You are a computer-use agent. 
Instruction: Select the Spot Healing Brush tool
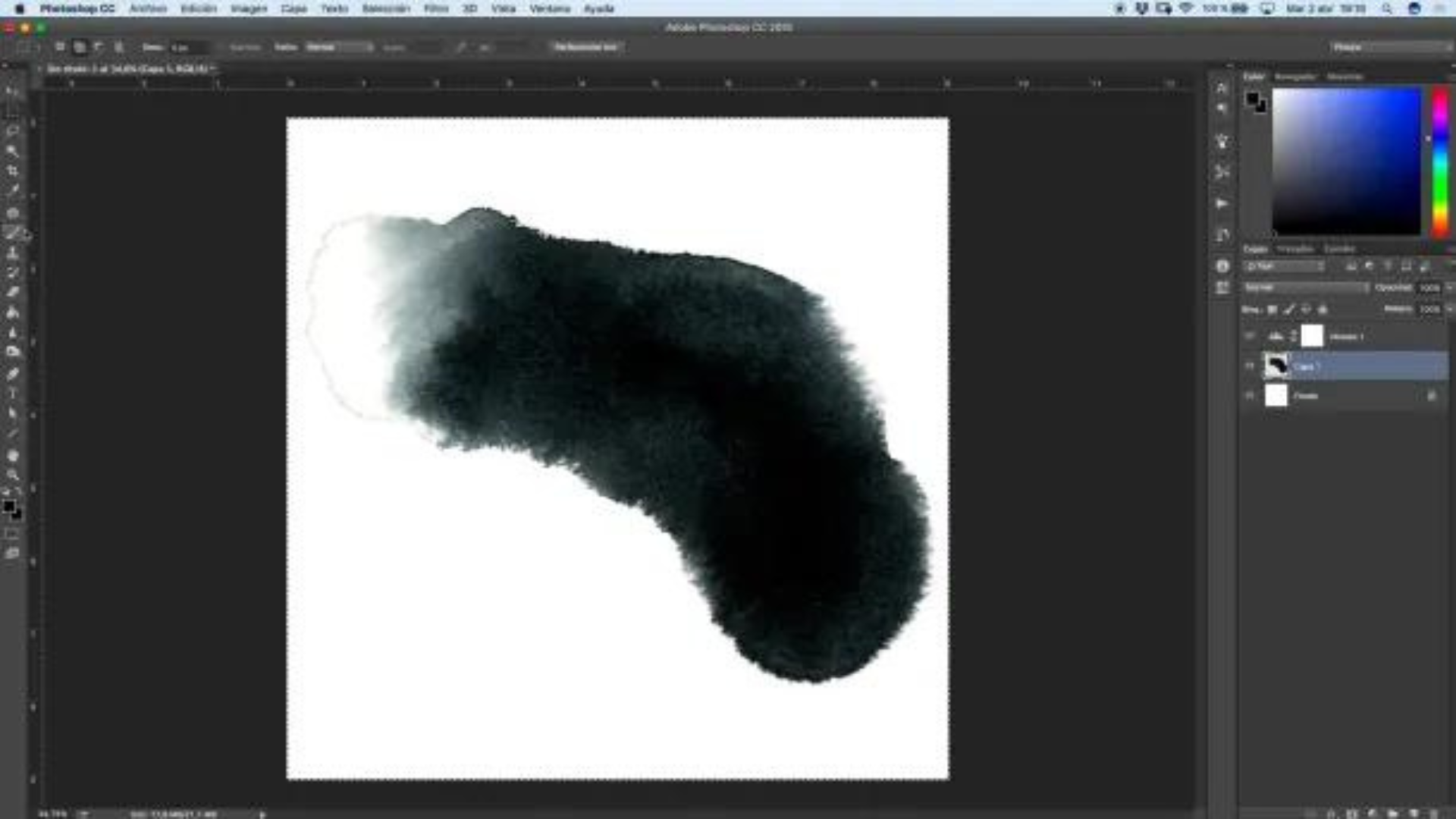tap(12, 213)
